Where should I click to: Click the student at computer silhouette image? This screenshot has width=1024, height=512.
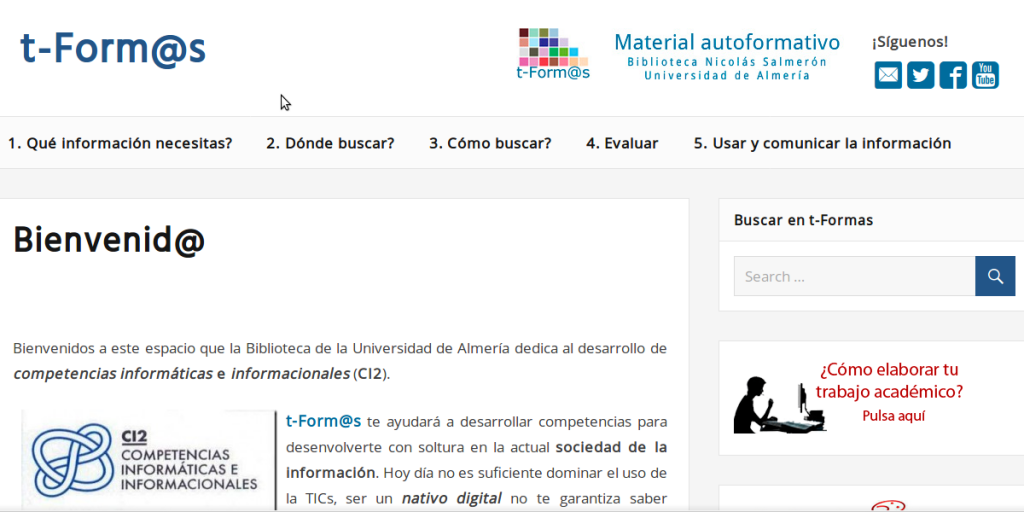point(780,405)
